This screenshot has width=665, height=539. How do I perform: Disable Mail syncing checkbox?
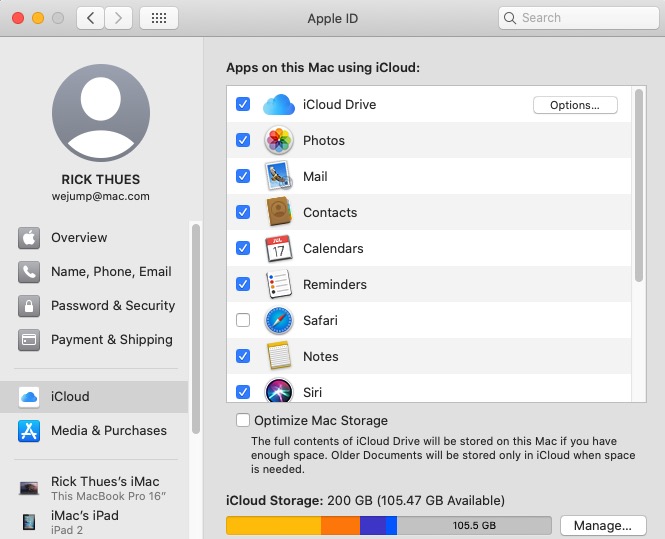pos(243,176)
